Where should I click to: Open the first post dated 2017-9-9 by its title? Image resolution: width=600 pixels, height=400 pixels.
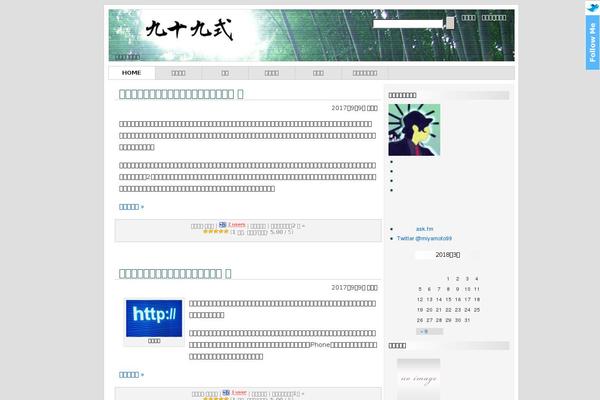(x=181, y=94)
